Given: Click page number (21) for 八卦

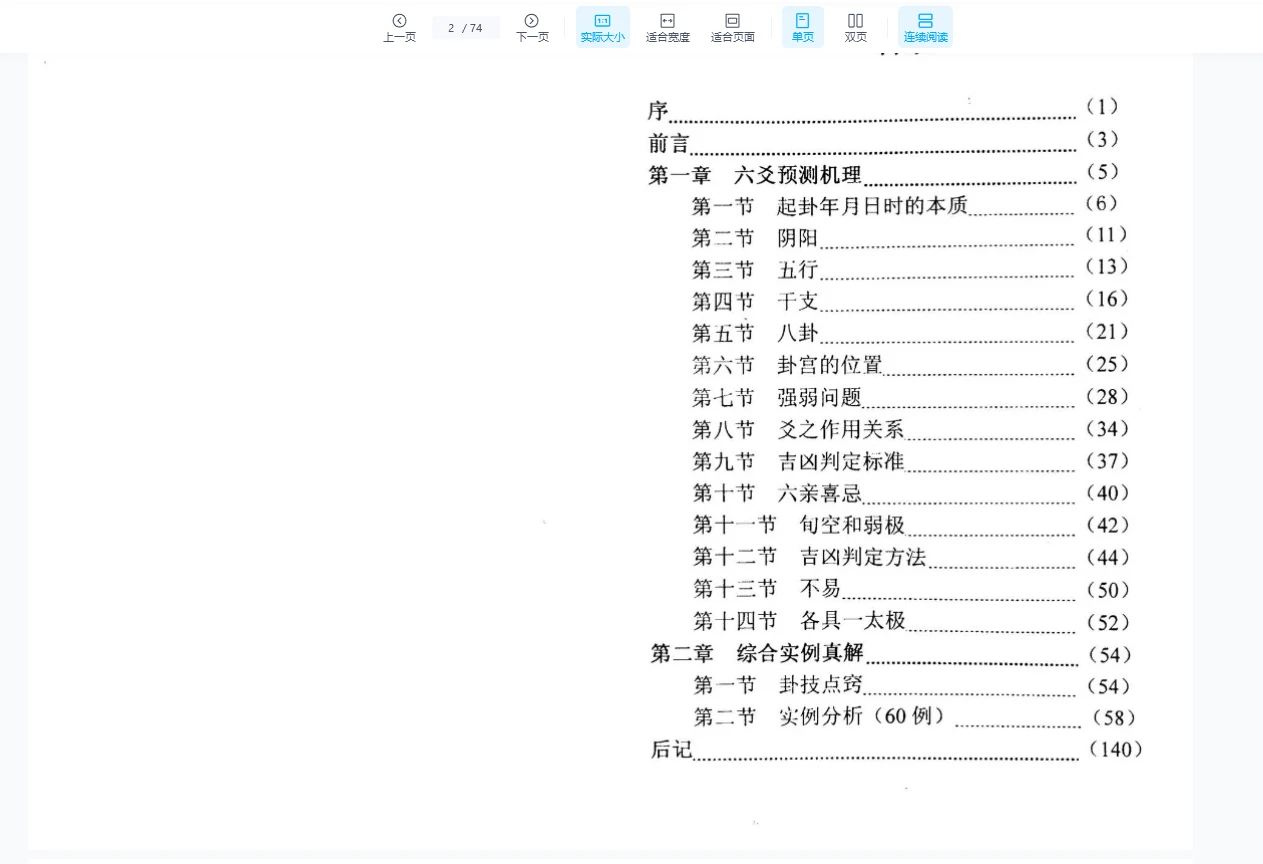Looking at the screenshot, I should [1106, 331].
